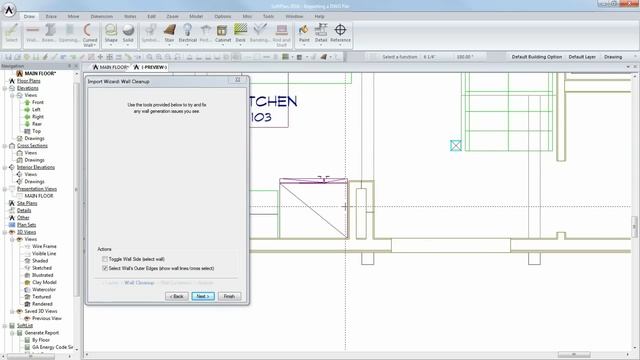Screen dimensions: 640x360
Task: Collapse the 3D Views node
Action: (x=5, y=232)
